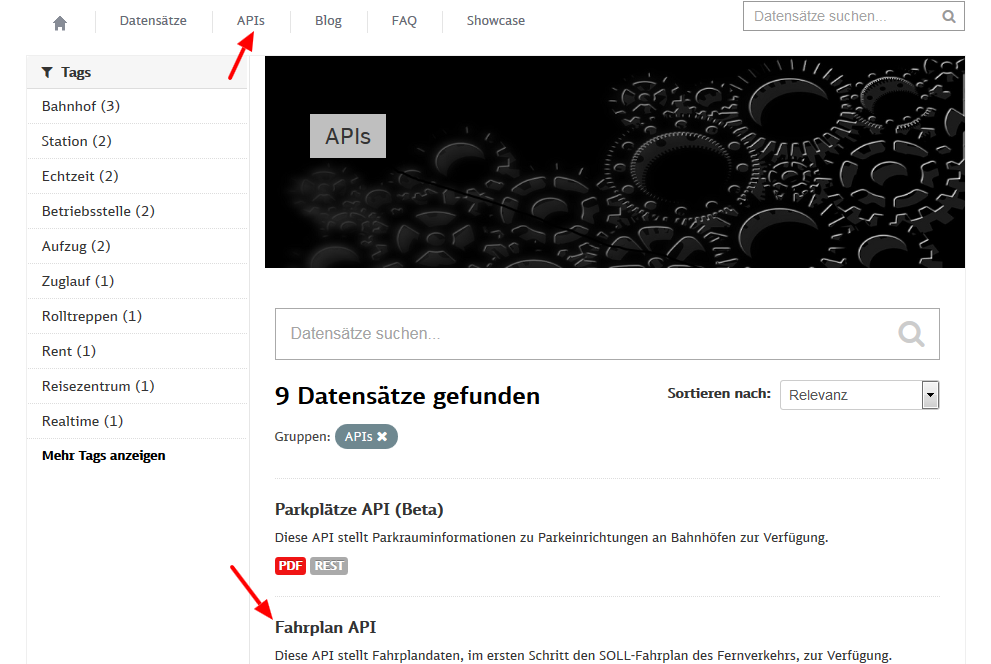The image size is (991, 664).
Task: Open the Fahrplan API dataset
Action: [325, 627]
